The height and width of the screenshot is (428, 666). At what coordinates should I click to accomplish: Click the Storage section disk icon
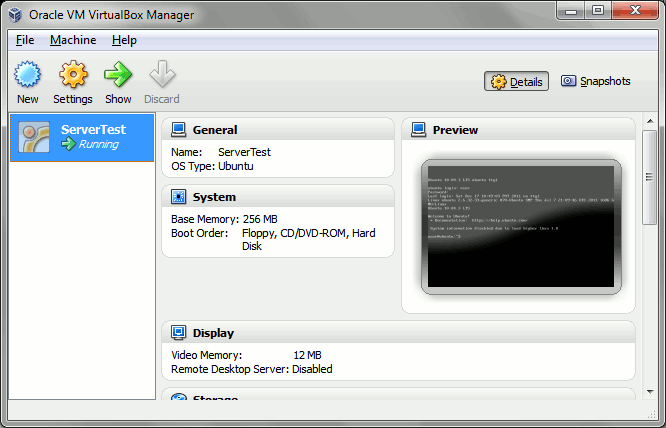point(179,397)
